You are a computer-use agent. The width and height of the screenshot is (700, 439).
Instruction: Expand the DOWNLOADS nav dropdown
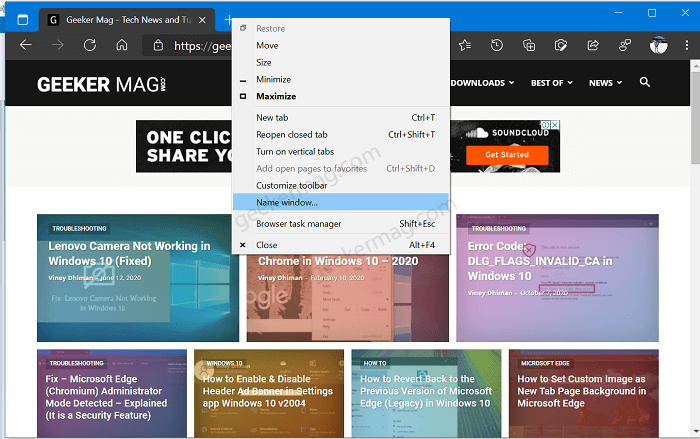coord(483,83)
